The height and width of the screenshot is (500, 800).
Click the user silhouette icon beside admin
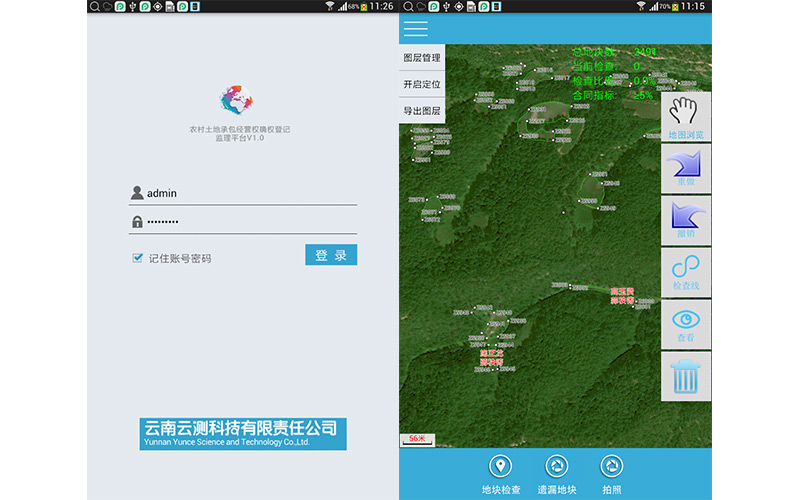(137, 192)
